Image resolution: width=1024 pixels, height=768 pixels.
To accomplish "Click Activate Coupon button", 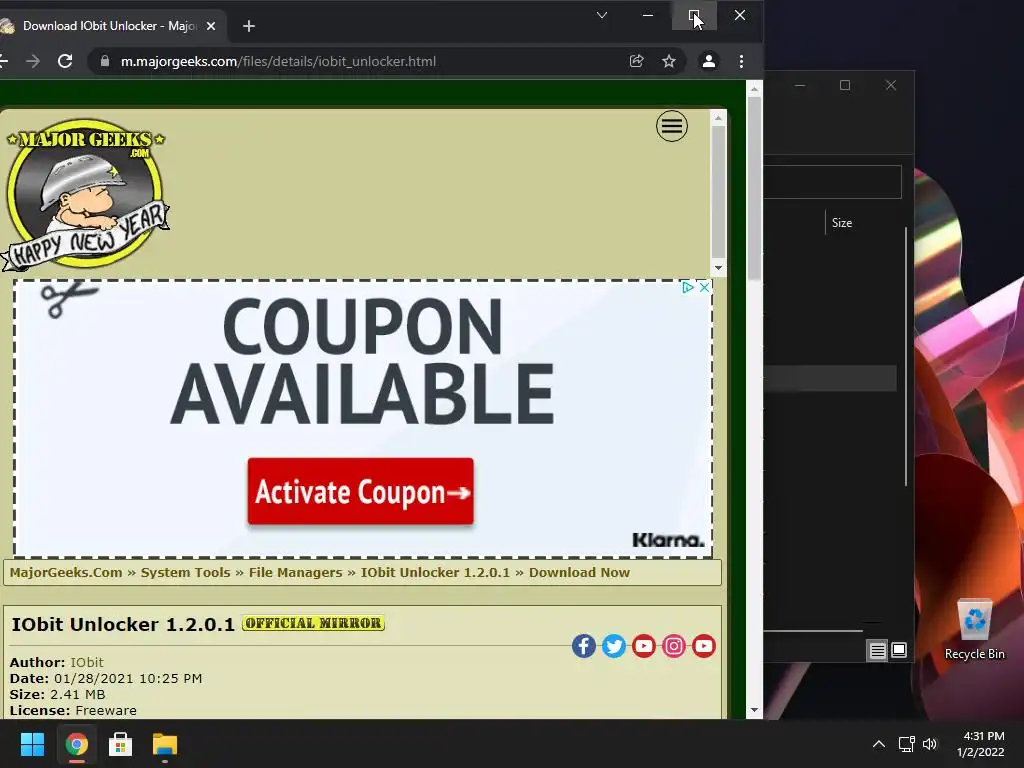I will coord(360,491).
